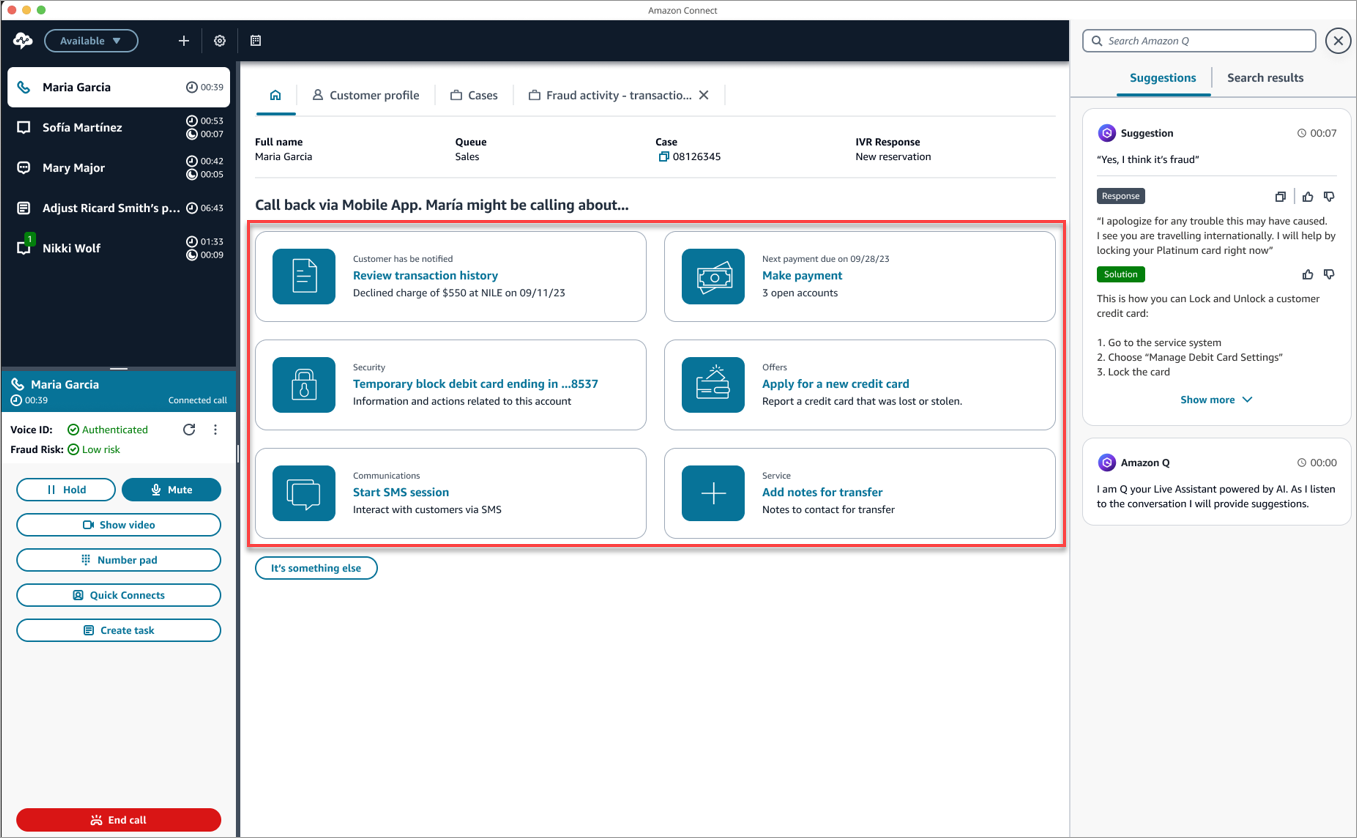Image resolution: width=1357 pixels, height=838 pixels.
Task: Switch to the Customer profile tab
Action: coord(365,95)
